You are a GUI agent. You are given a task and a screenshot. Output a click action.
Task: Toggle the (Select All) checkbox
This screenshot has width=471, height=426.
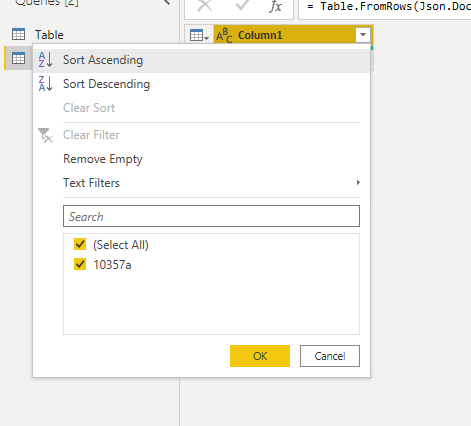coord(80,244)
